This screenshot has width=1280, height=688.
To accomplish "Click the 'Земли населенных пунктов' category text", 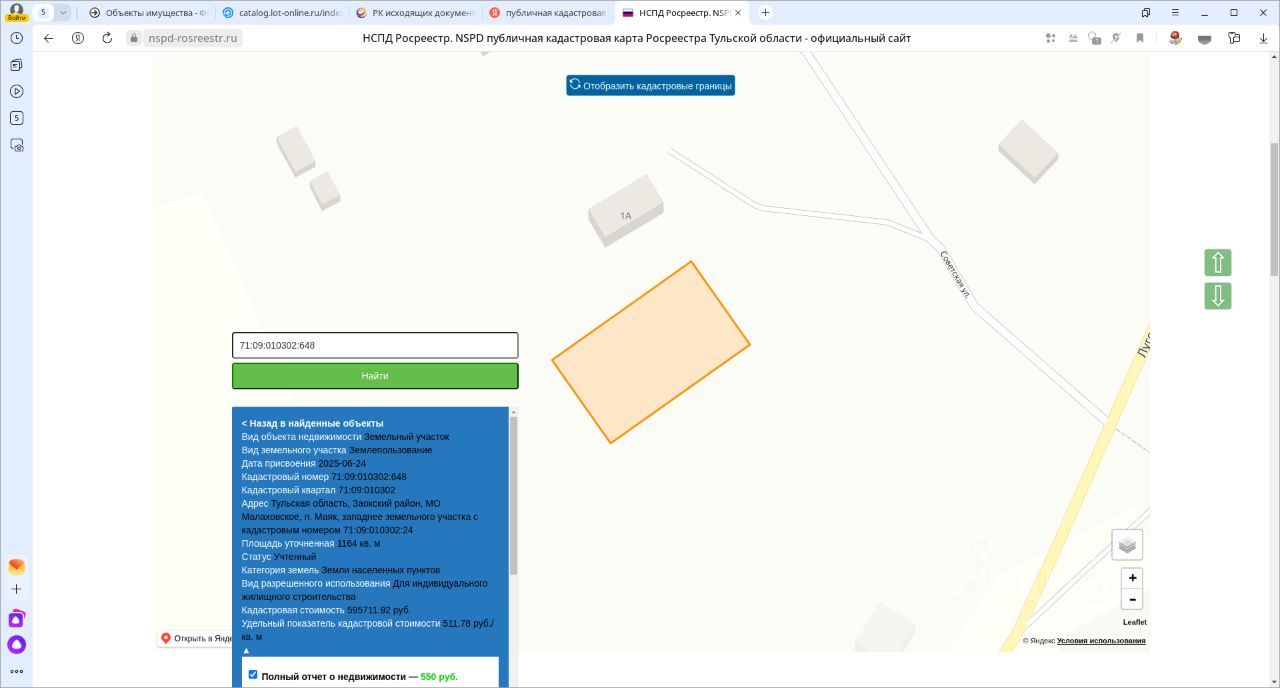I will [x=380, y=570].
